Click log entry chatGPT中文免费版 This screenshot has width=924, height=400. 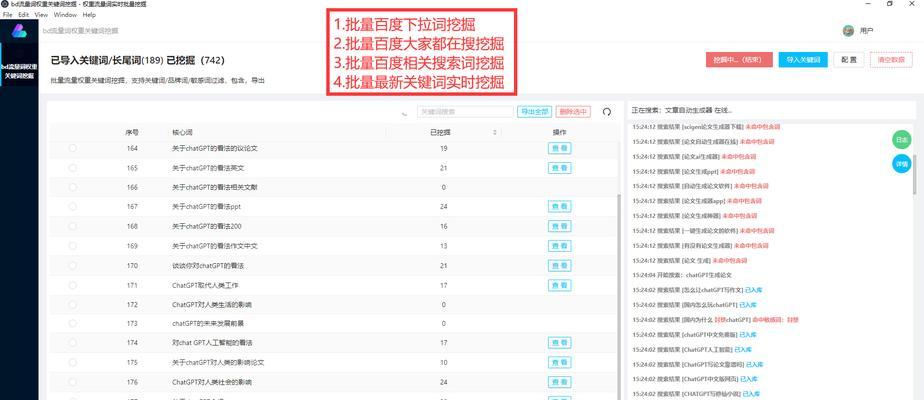694,334
